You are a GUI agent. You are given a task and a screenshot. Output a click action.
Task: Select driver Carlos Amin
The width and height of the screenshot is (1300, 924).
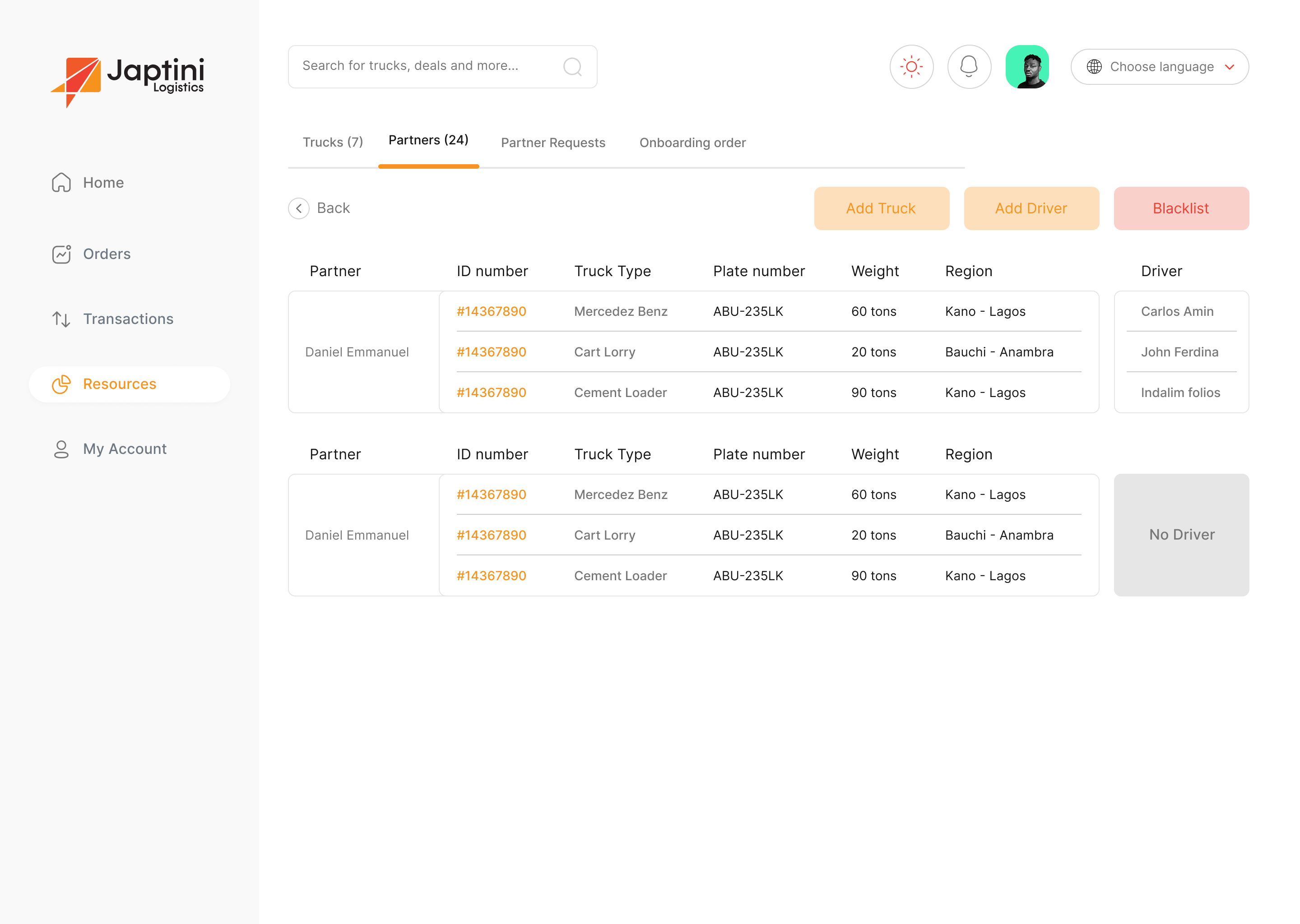pos(1177,311)
